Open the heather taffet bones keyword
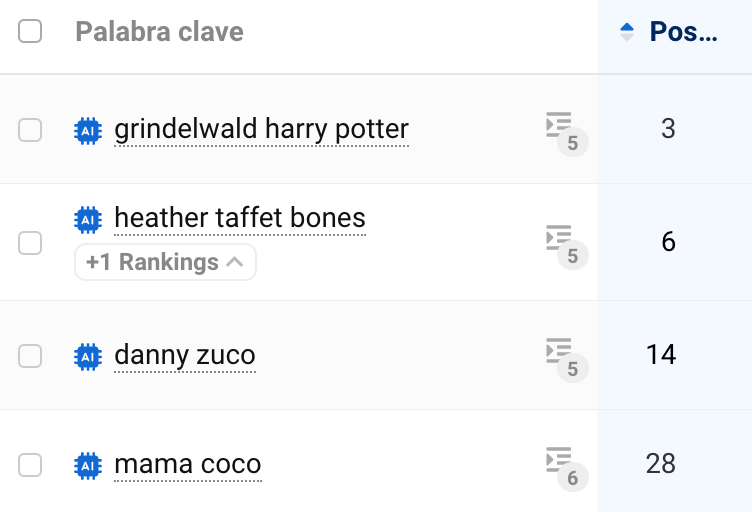 (240, 218)
